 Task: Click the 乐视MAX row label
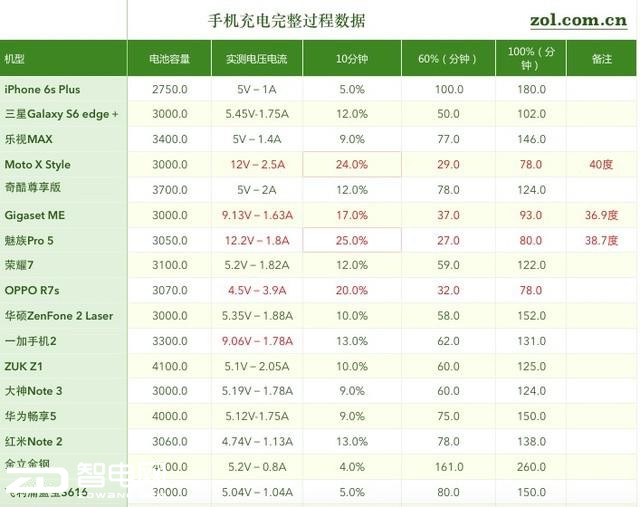coord(28,139)
